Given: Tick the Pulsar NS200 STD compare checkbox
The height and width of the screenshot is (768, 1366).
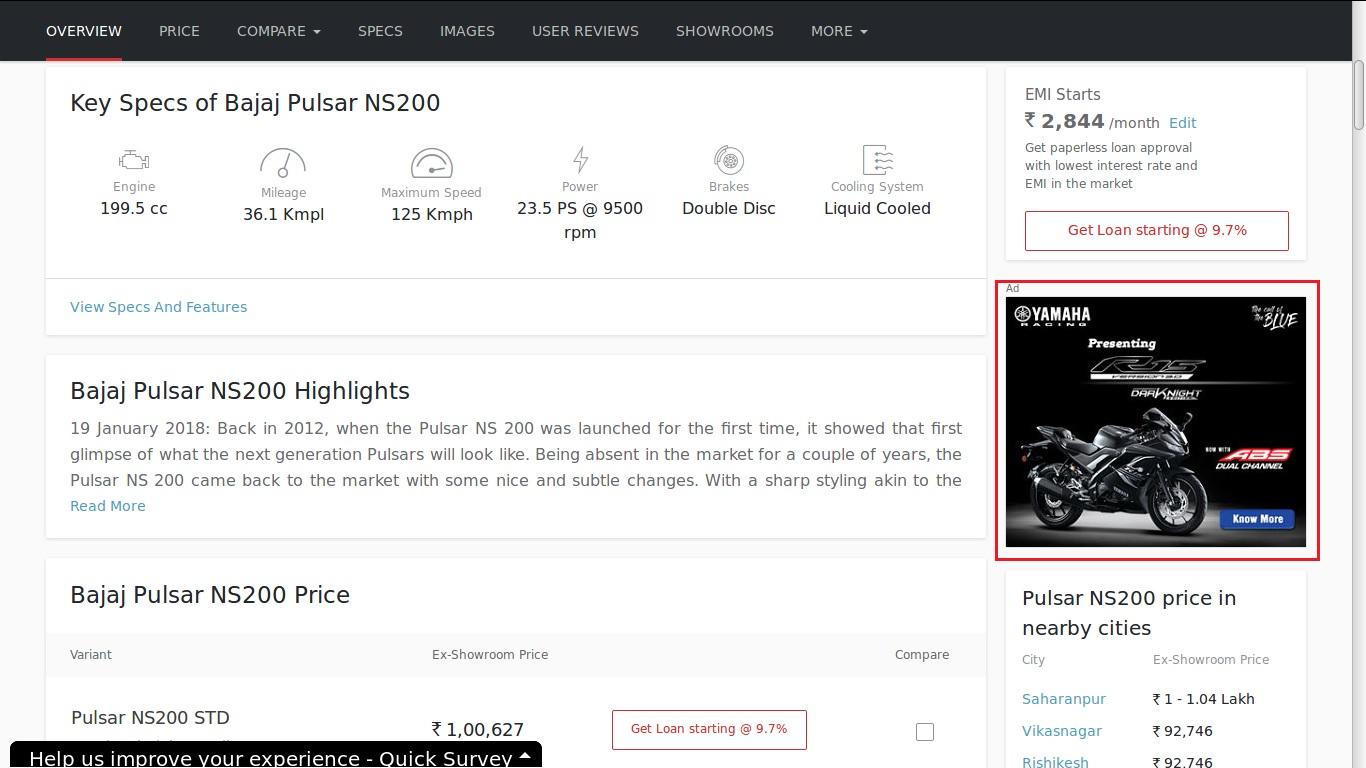Looking at the screenshot, I should pyautogui.click(x=925, y=732).
